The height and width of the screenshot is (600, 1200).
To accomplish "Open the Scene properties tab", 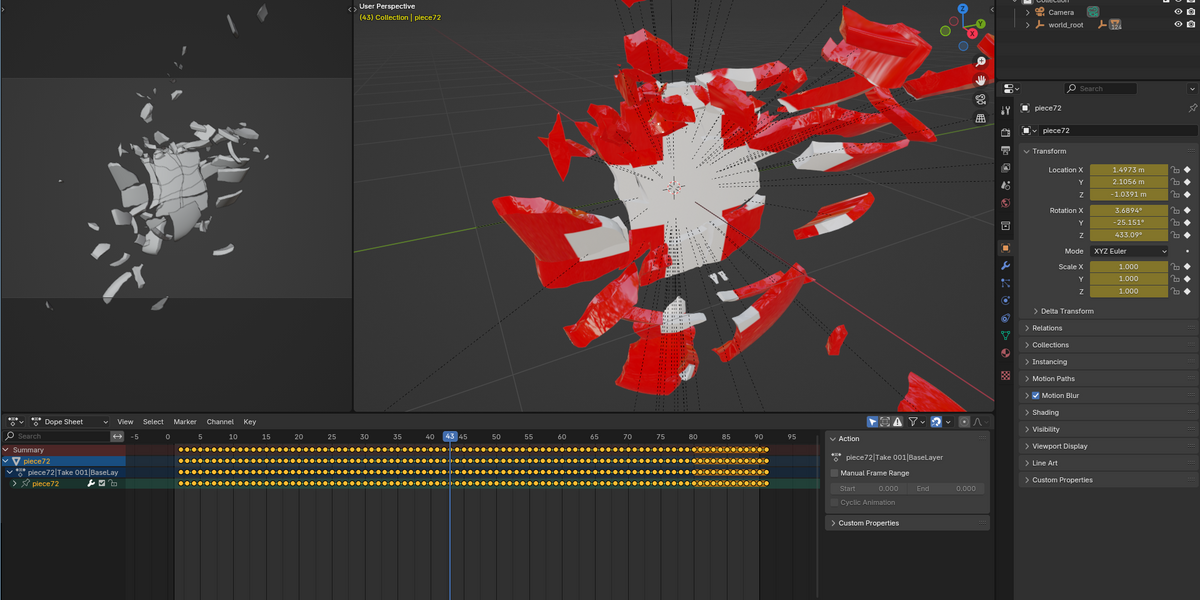I will [1005, 185].
